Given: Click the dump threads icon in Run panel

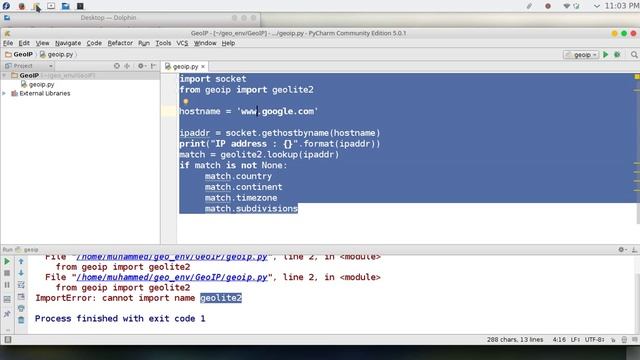Looking at the screenshot, I should [x=7, y=300].
